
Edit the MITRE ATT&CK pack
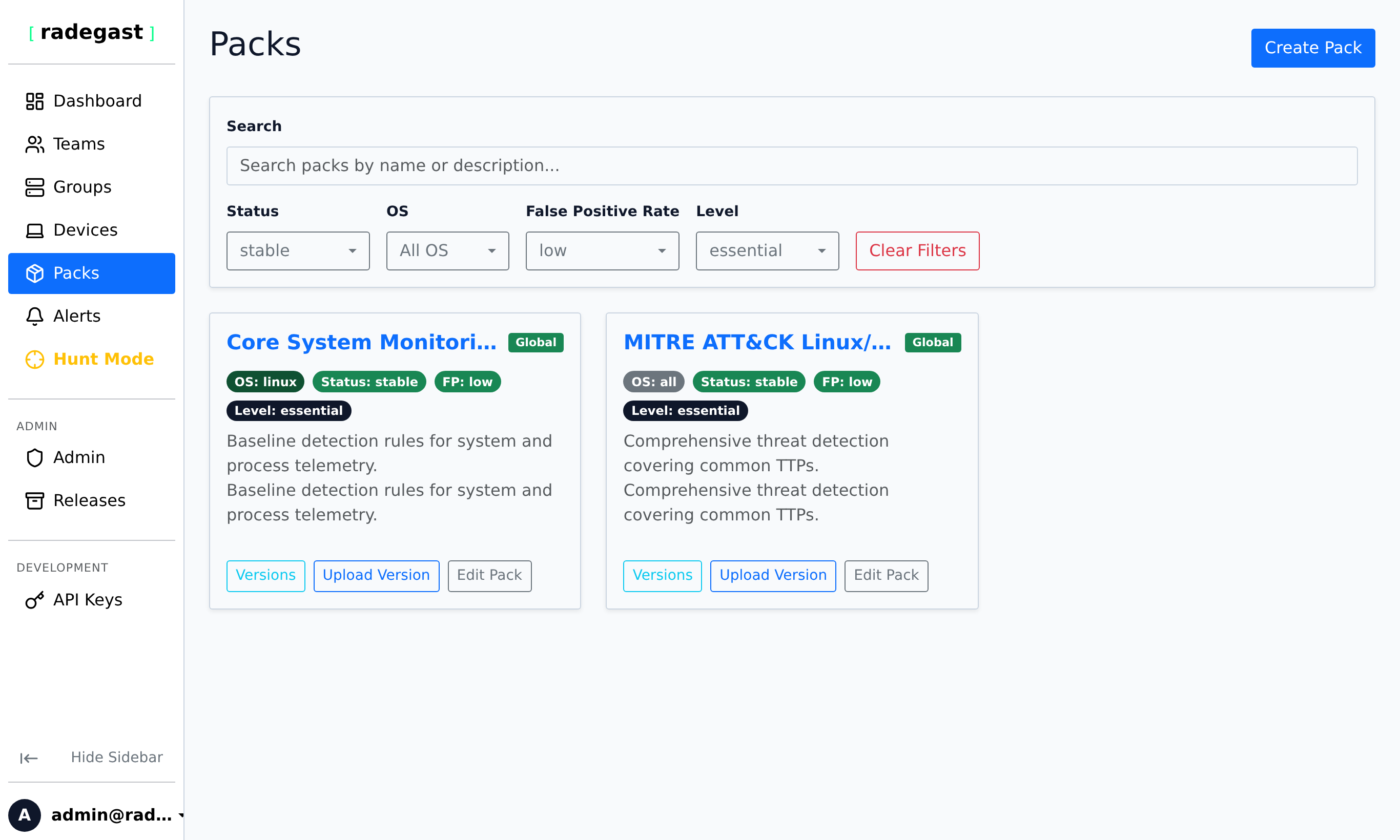pyautogui.click(x=887, y=576)
